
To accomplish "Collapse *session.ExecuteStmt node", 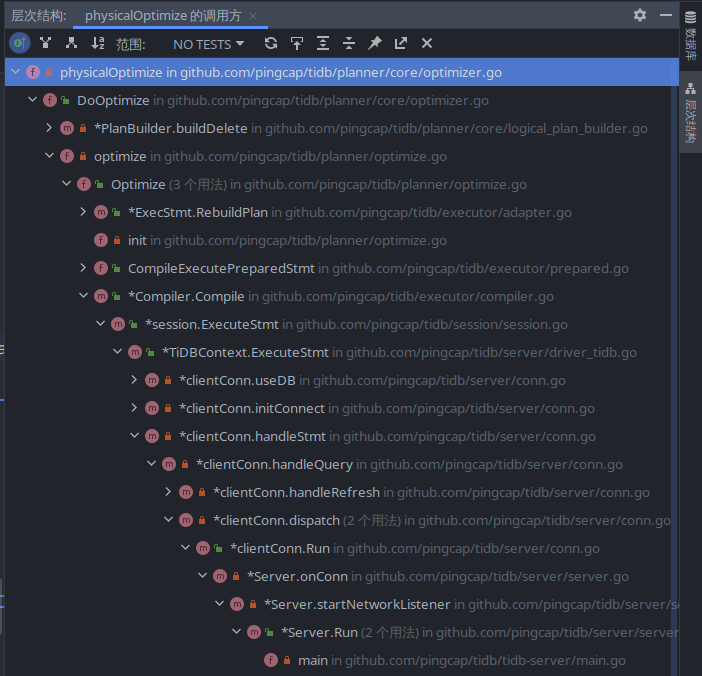I will point(101,323).
